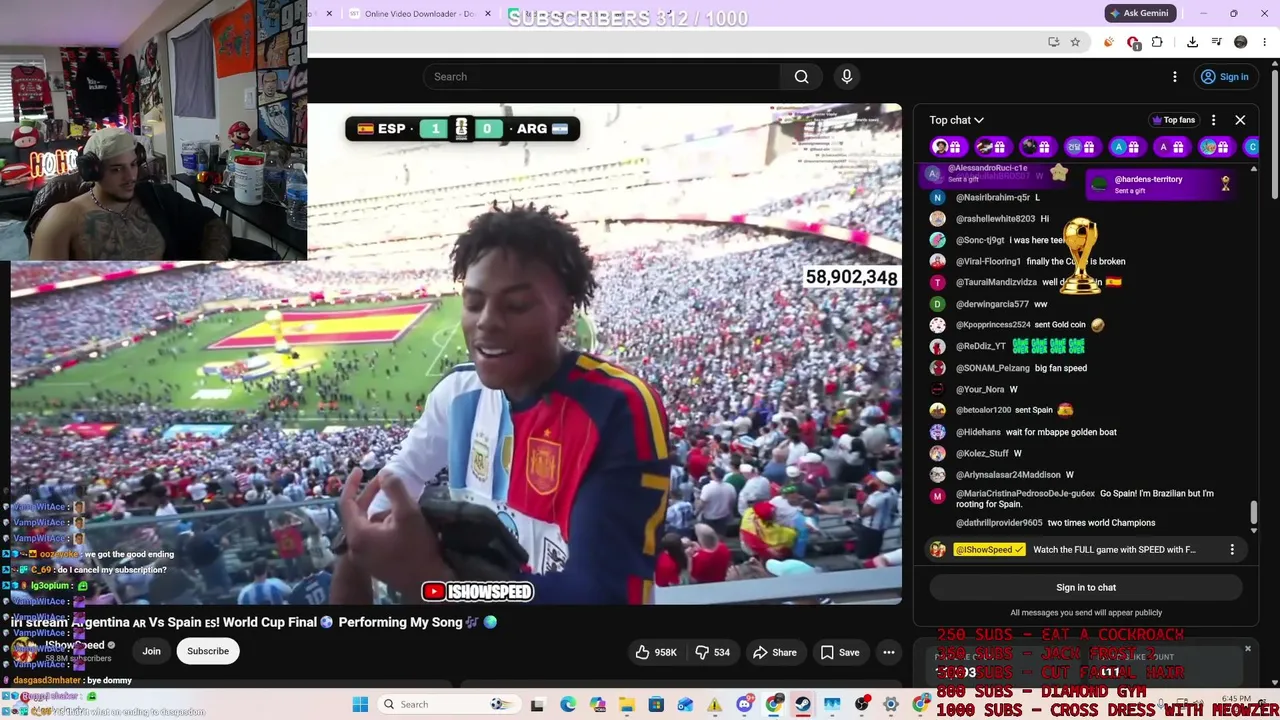1280x720 pixels.
Task: Open @hardens-territory sent a gift message
Action: click(1160, 184)
